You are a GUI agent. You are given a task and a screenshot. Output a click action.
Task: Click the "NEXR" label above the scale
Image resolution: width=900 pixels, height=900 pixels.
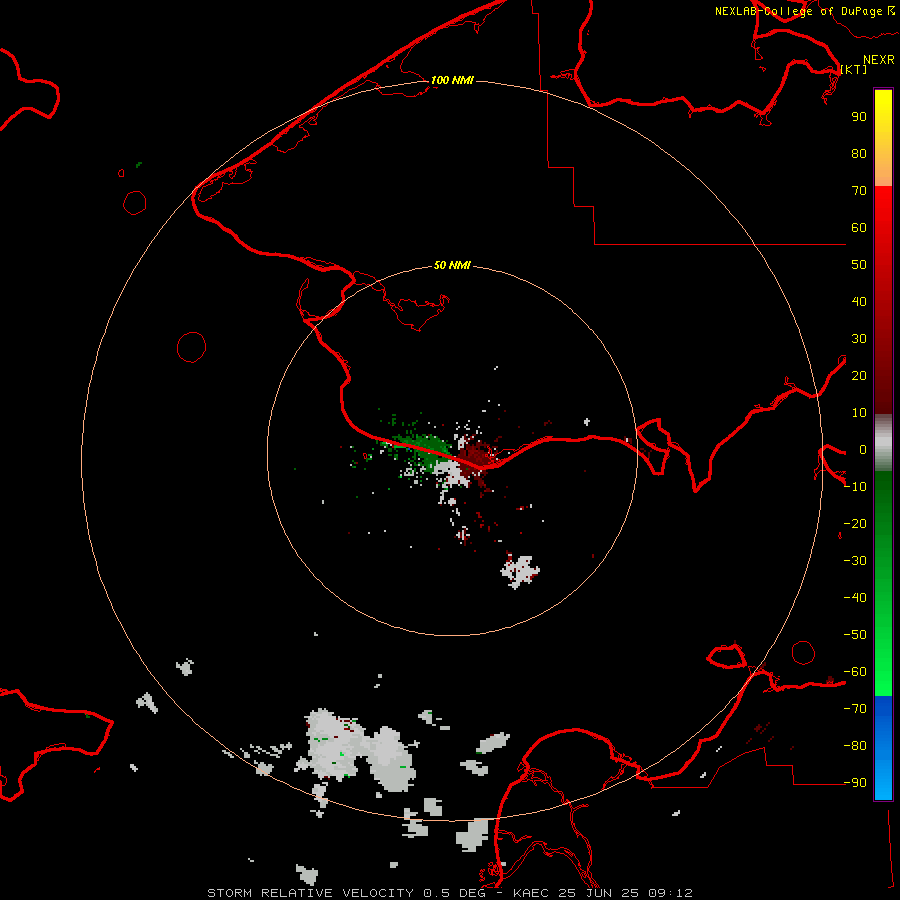[x=879, y=60]
